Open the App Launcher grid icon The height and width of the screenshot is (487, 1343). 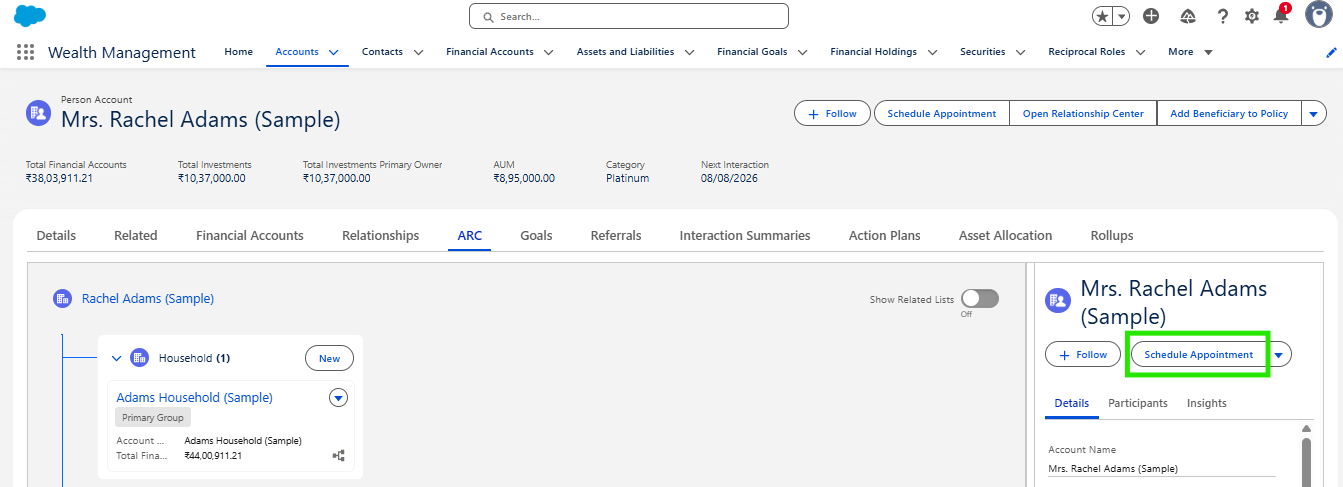(x=25, y=52)
